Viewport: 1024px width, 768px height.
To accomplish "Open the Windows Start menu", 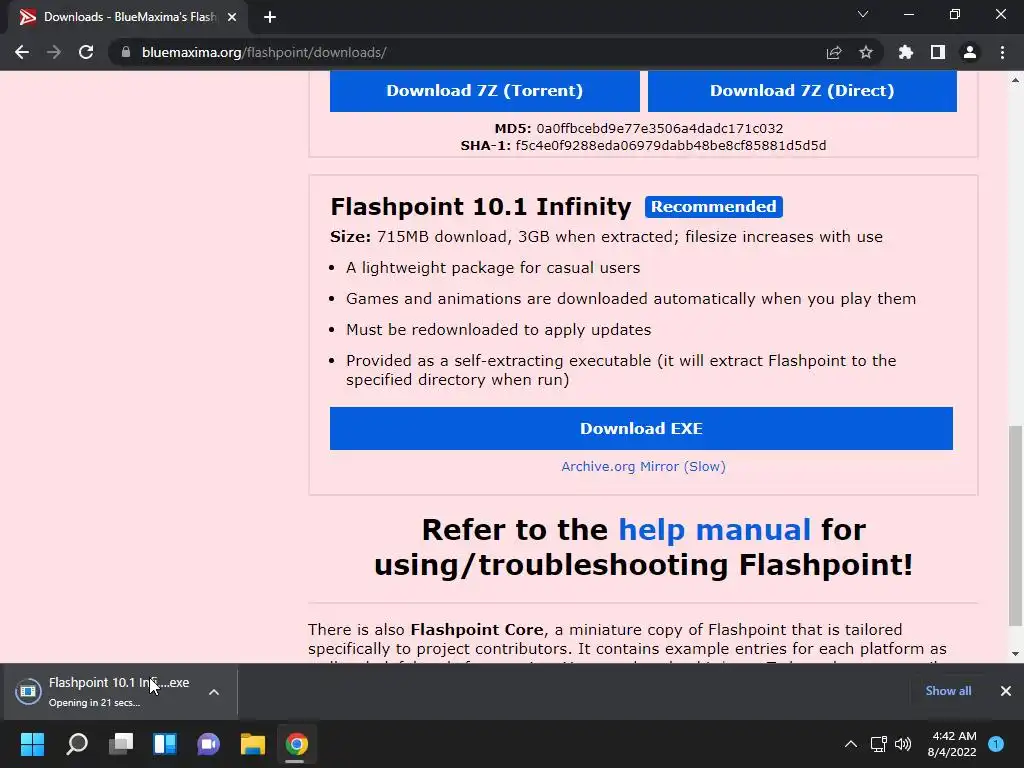I will point(32,744).
